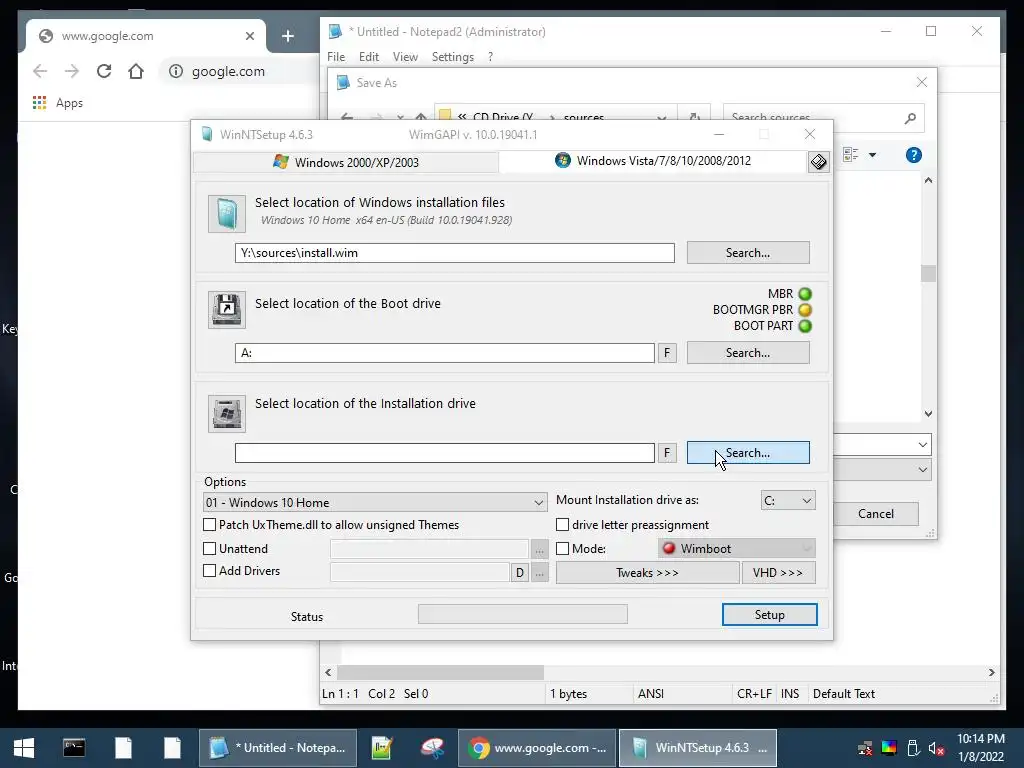Open Notepad2 Settings menu

pyautogui.click(x=453, y=57)
